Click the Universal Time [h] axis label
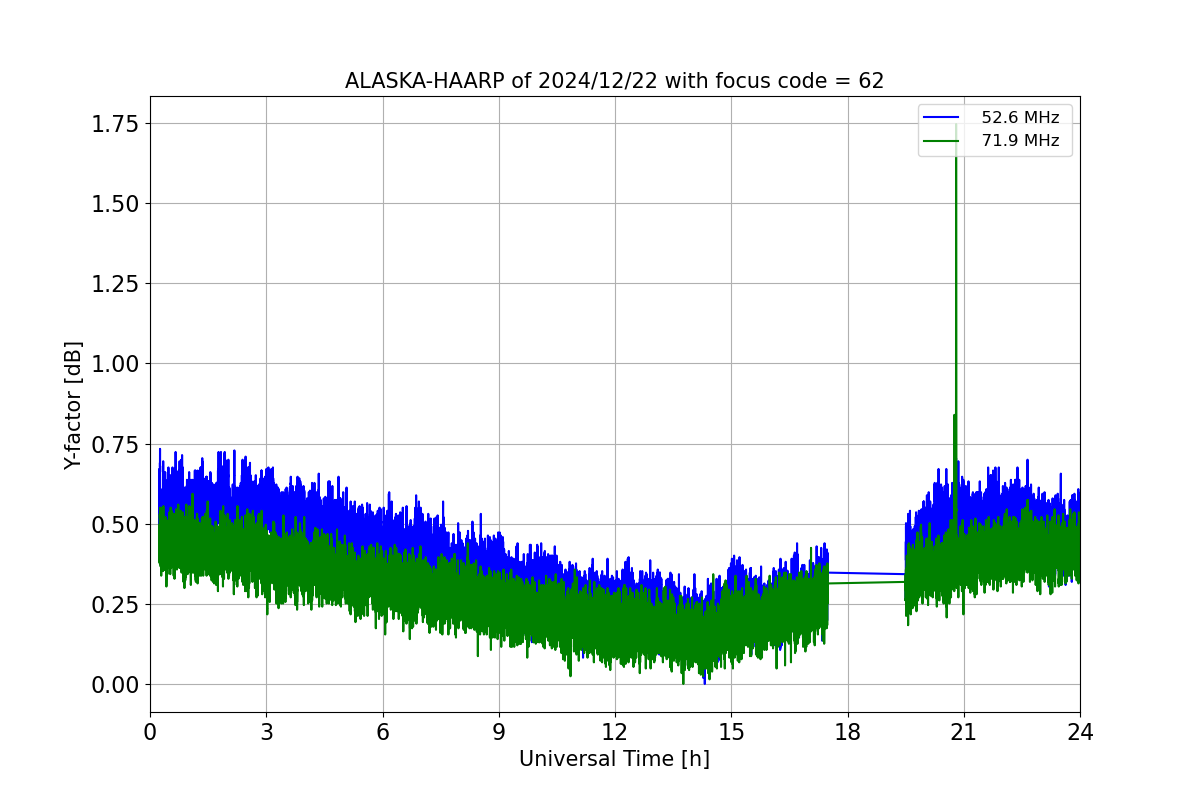Screen dimensions: 1200x800 pyautogui.click(x=614, y=759)
